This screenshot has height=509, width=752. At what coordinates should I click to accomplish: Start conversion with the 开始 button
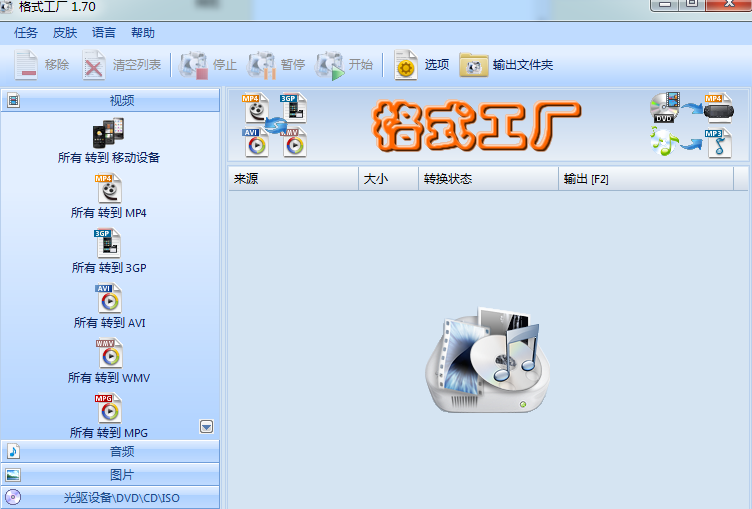344,65
